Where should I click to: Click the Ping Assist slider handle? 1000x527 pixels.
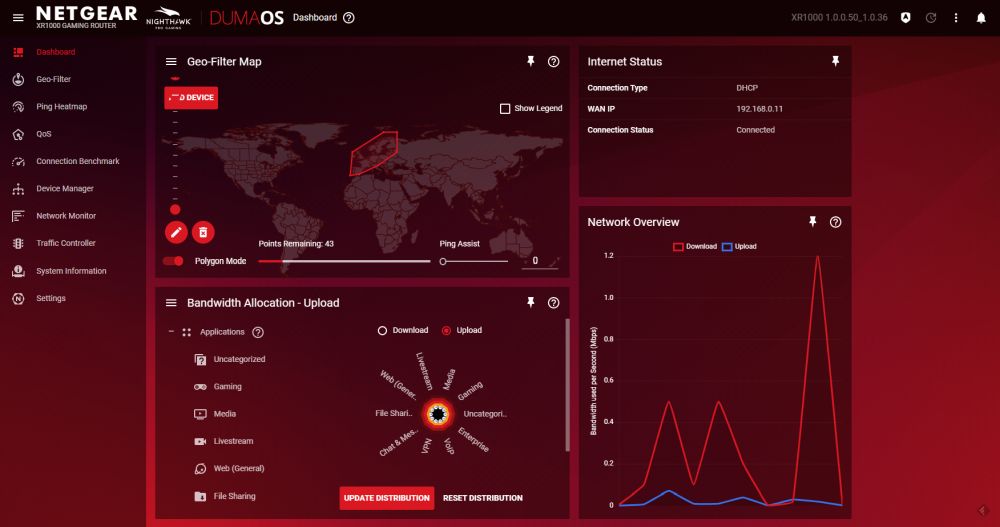(x=443, y=262)
